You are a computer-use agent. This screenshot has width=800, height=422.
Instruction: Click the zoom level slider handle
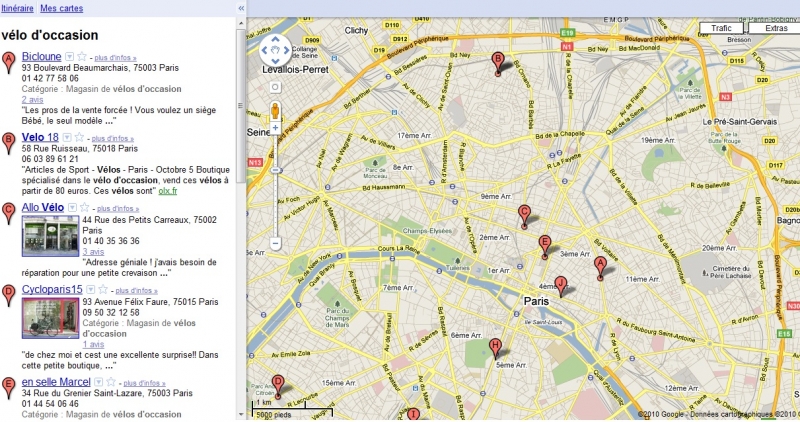274,170
